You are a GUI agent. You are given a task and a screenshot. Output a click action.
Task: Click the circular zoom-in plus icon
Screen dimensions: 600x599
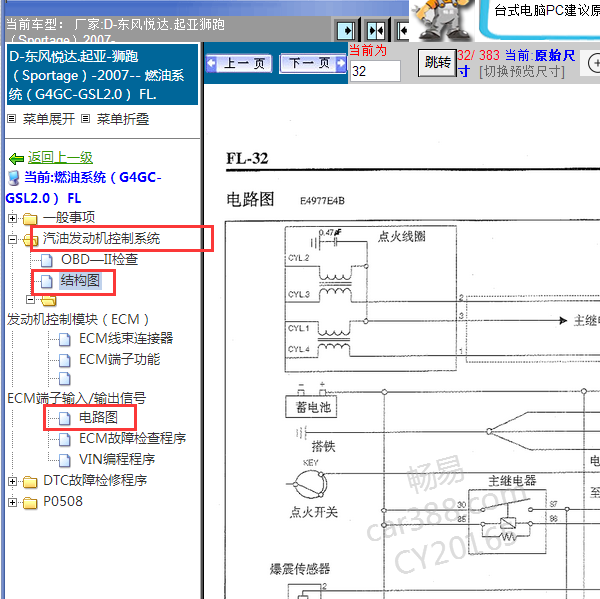(x=594, y=63)
